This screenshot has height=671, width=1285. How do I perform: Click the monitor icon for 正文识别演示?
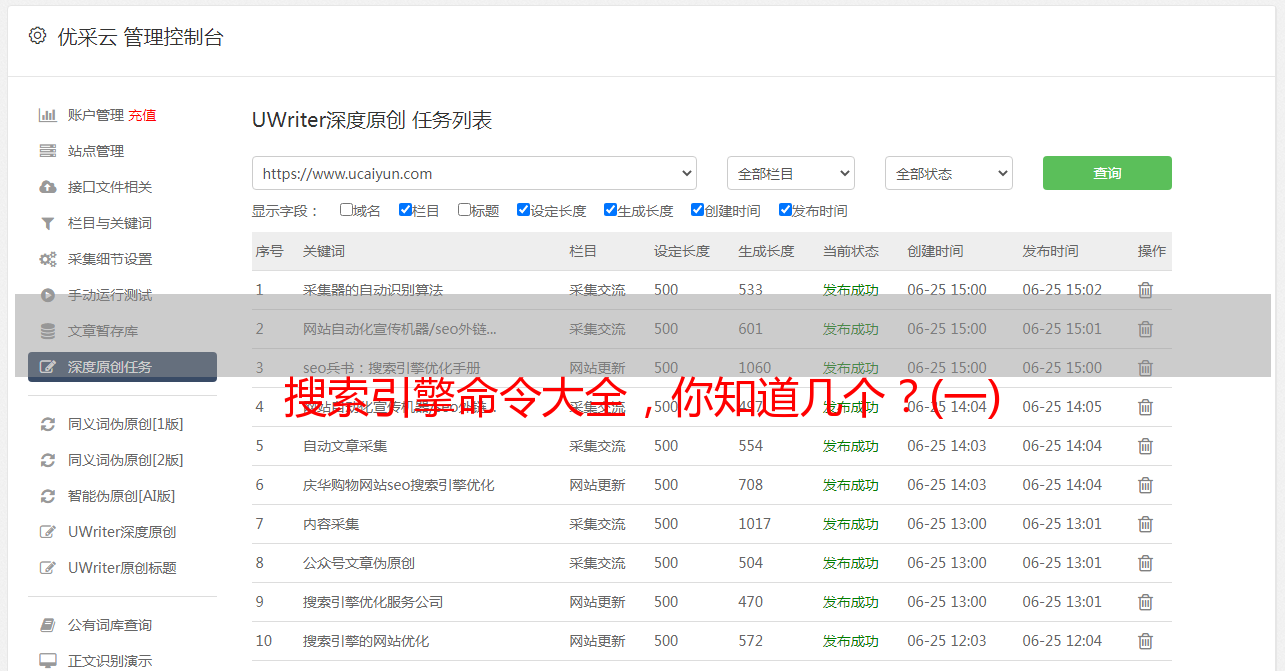click(x=47, y=661)
